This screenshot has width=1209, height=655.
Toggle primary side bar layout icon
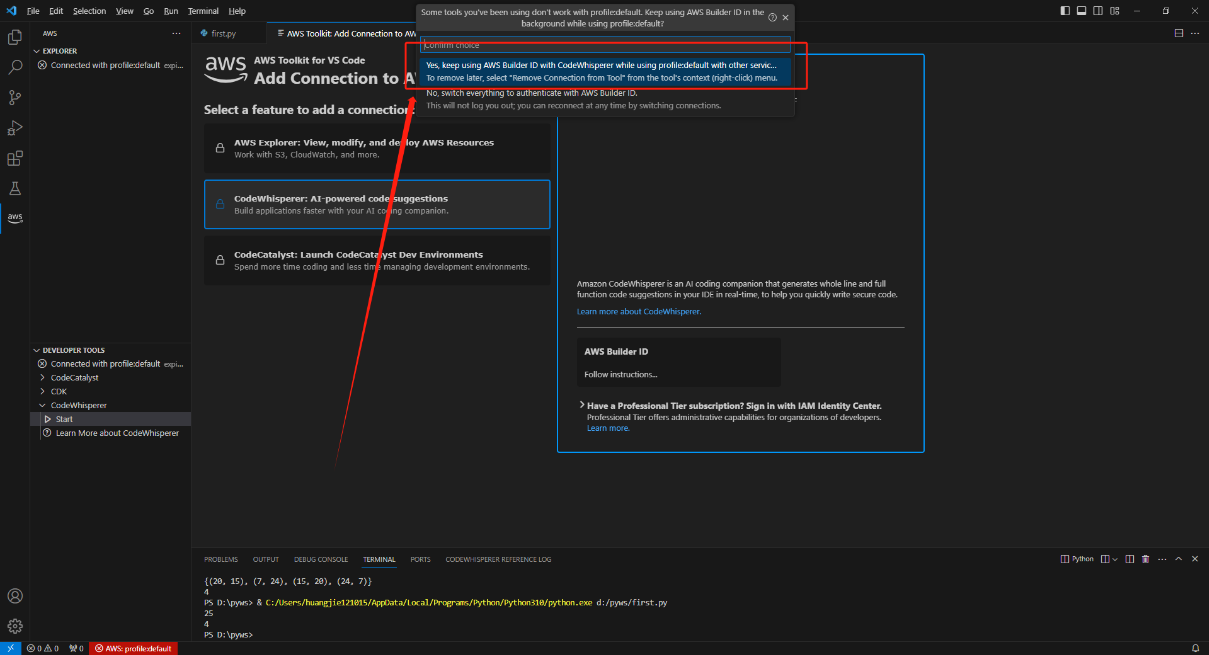click(x=1064, y=10)
